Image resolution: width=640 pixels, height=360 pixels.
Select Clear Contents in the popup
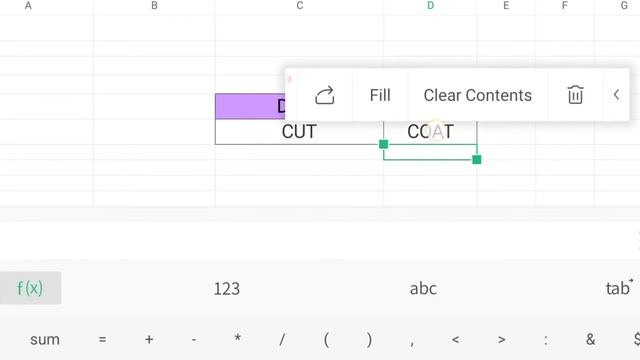click(x=478, y=95)
